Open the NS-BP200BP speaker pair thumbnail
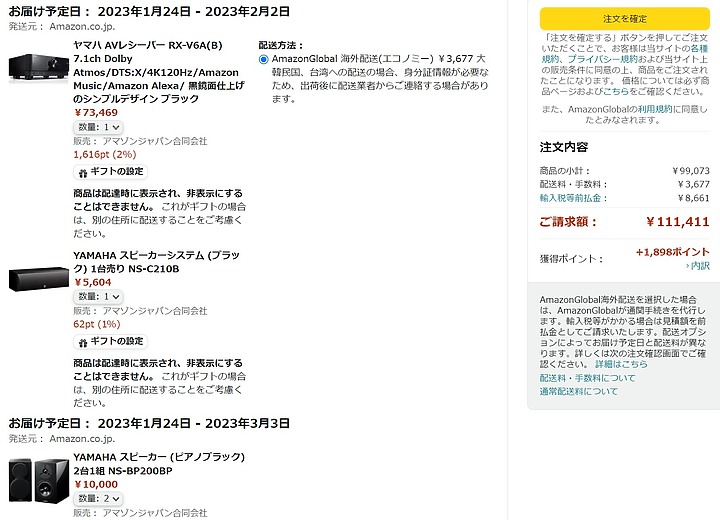 coord(39,480)
